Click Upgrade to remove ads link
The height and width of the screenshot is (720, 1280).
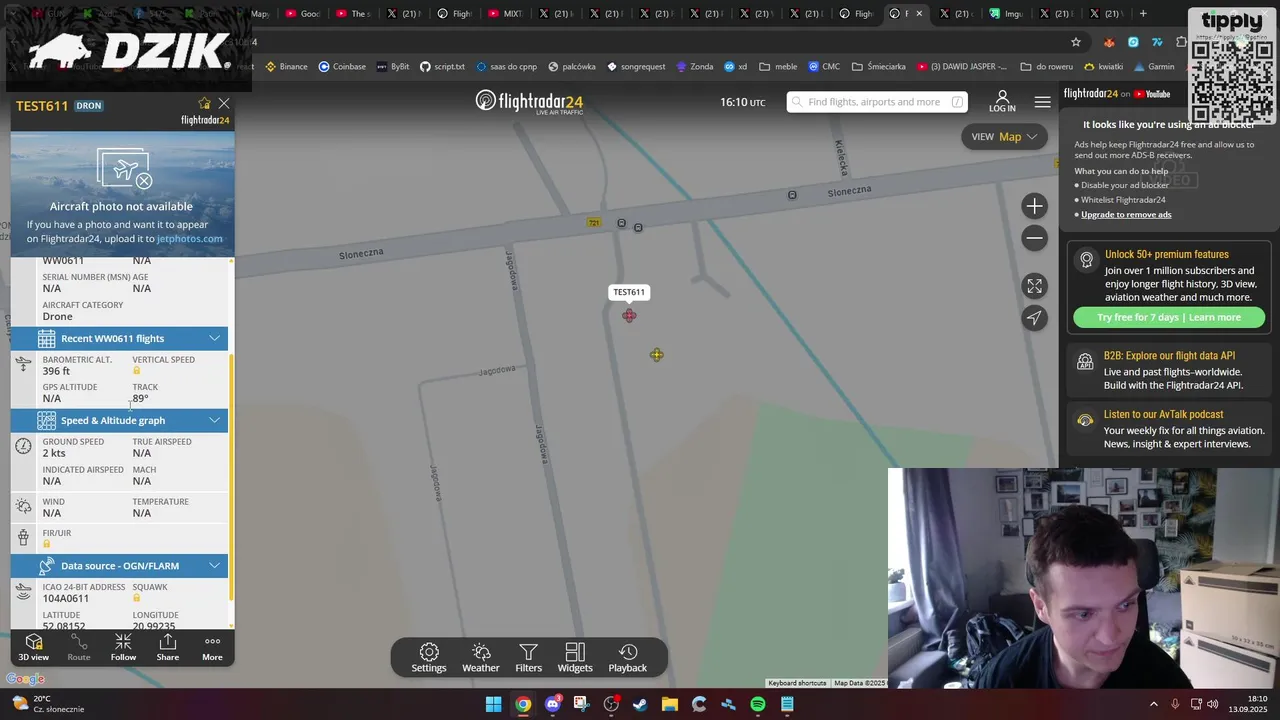point(1126,215)
